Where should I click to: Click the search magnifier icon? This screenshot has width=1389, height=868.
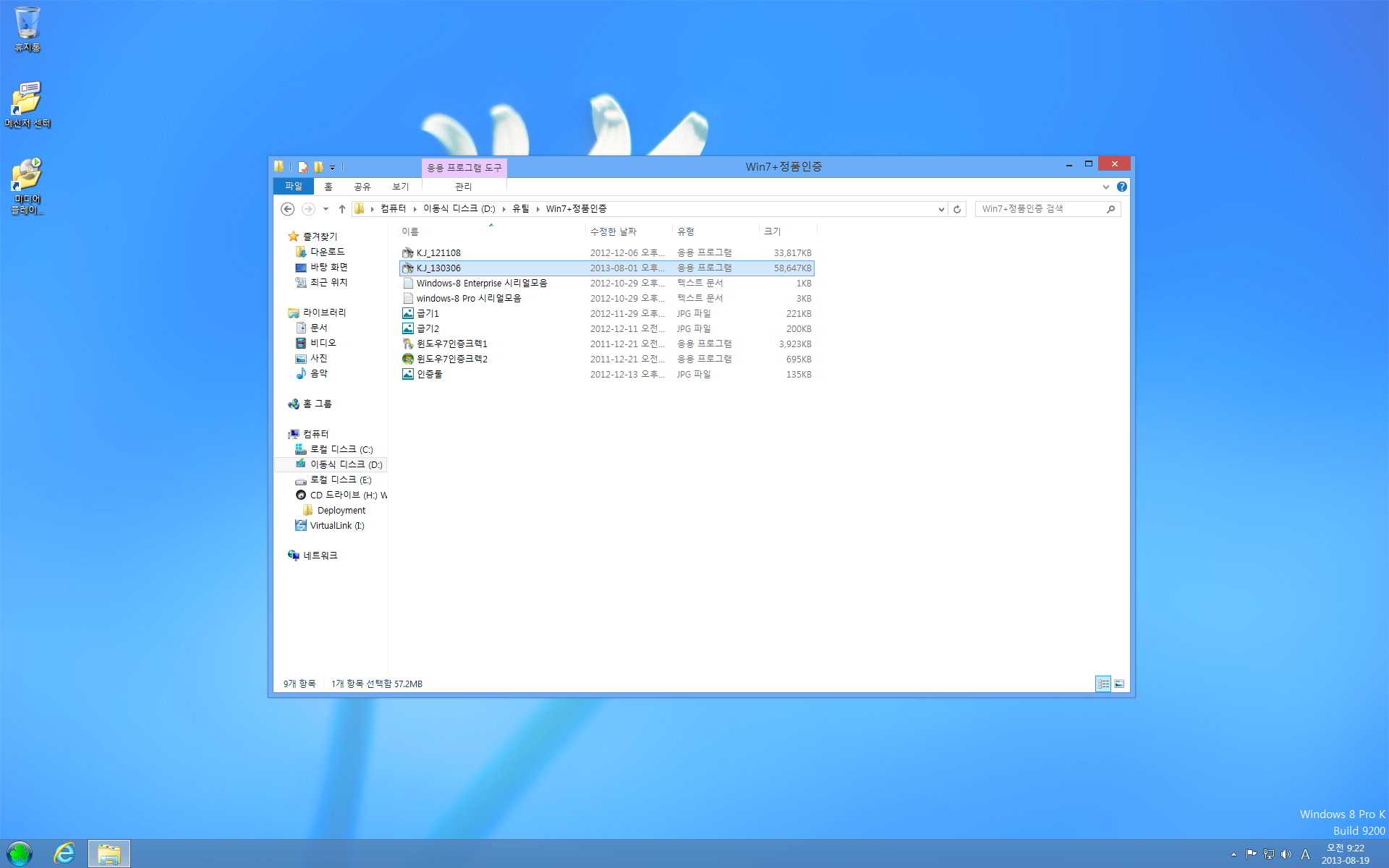[1111, 209]
